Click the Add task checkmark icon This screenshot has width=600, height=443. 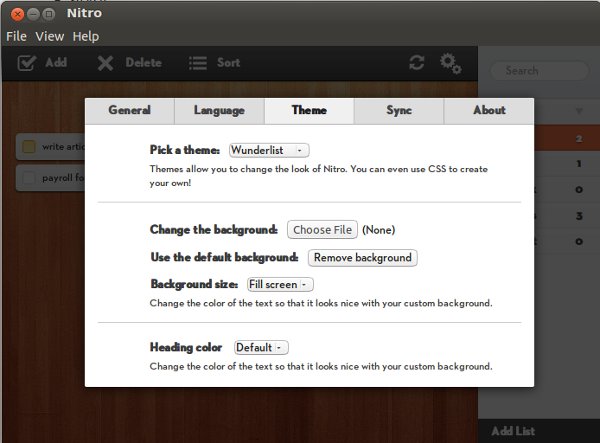pos(27,63)
